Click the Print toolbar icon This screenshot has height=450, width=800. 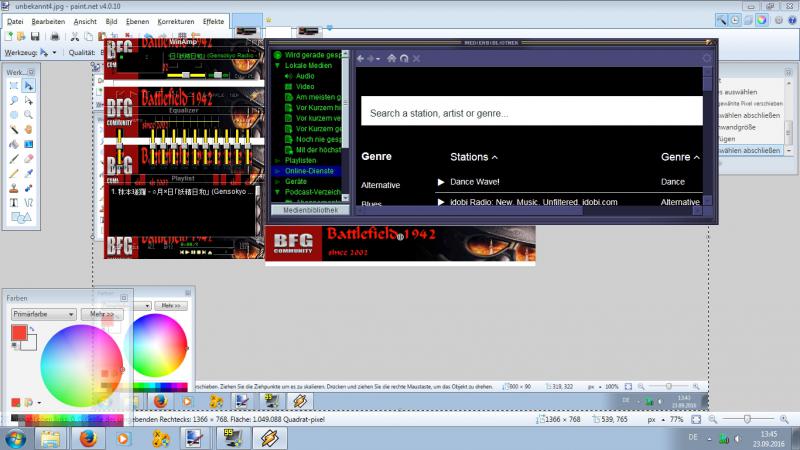point(55,36)
